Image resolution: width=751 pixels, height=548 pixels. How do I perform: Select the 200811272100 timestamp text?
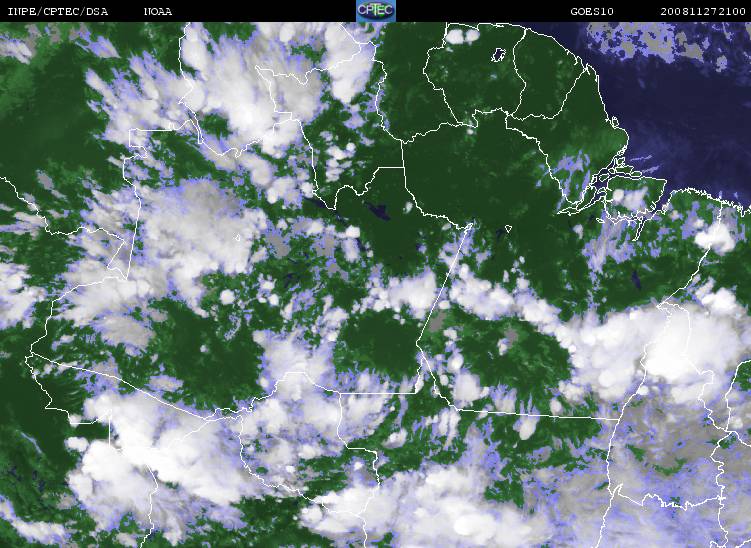tap(703, 11)
